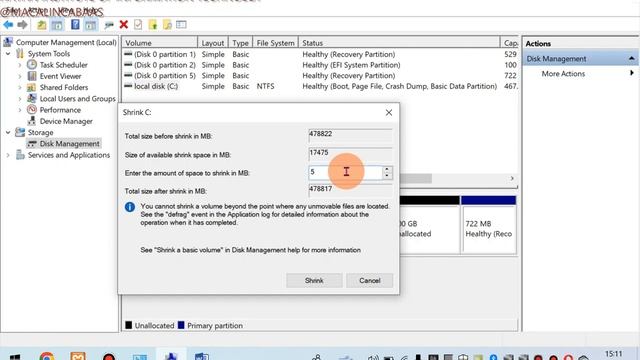Click the gray Forward arrow in toolbar
640x360 pixels.
pos(22,25)
